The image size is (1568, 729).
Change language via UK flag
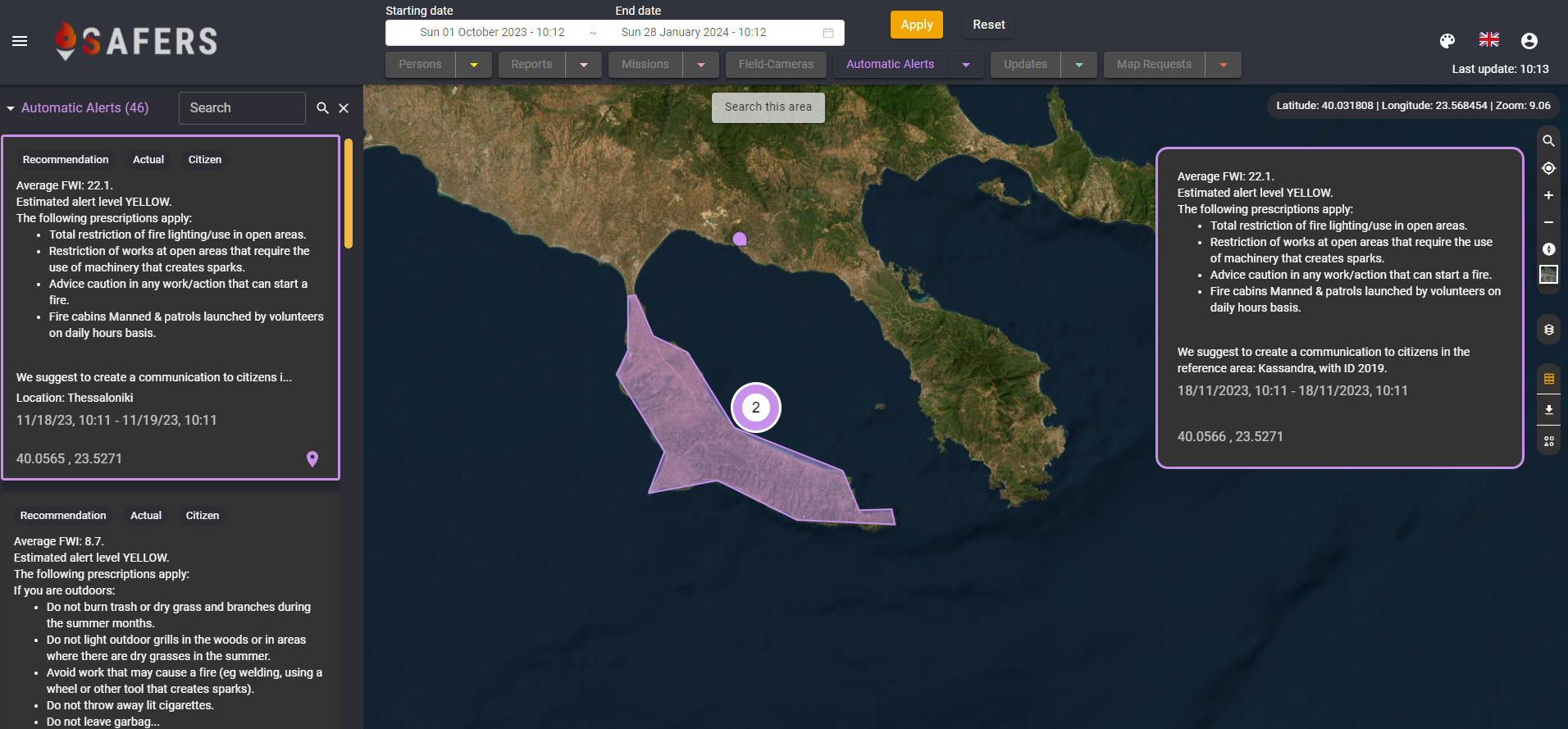(x=1489, y=39)
